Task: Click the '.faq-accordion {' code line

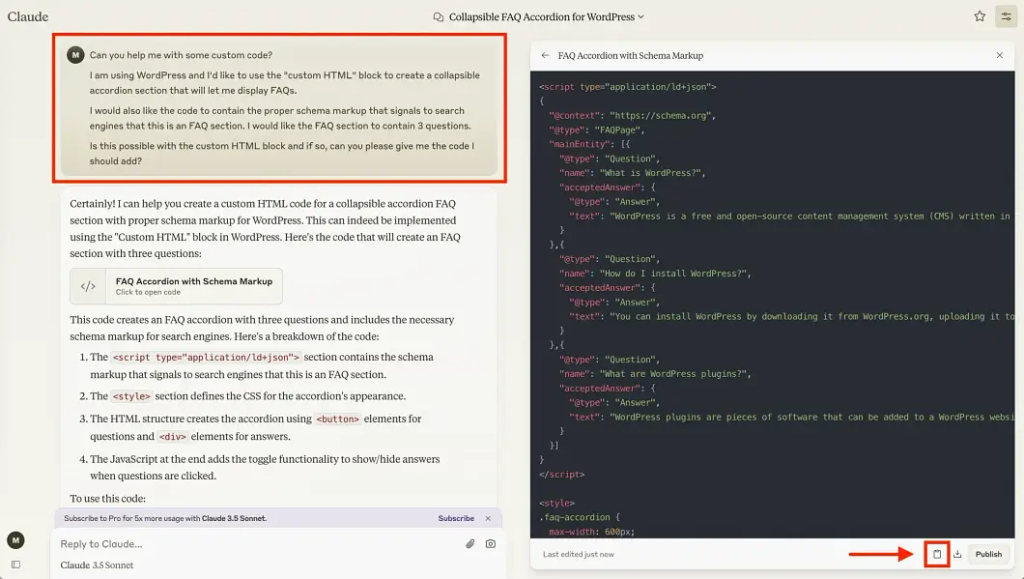Action: point(579,517)
